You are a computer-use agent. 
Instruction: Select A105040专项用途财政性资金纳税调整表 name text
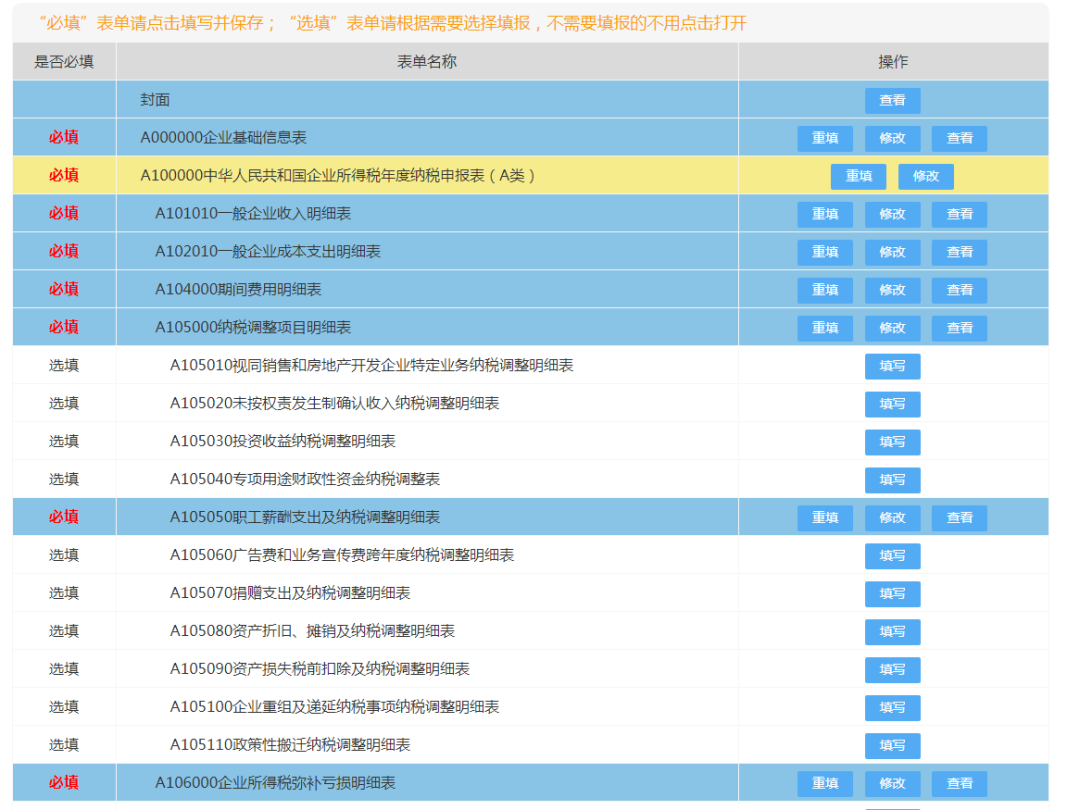point(305,479)
